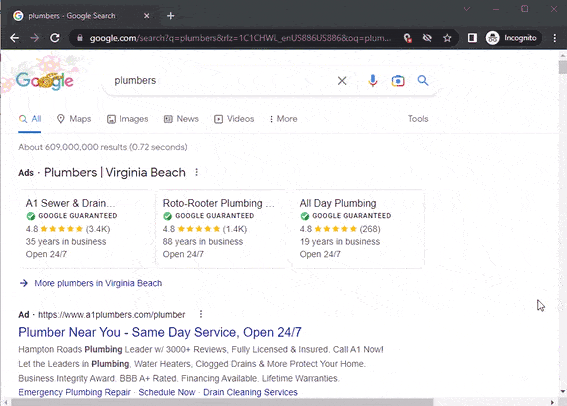Click the horizontal scrollbar right arrow

[552, 402]
